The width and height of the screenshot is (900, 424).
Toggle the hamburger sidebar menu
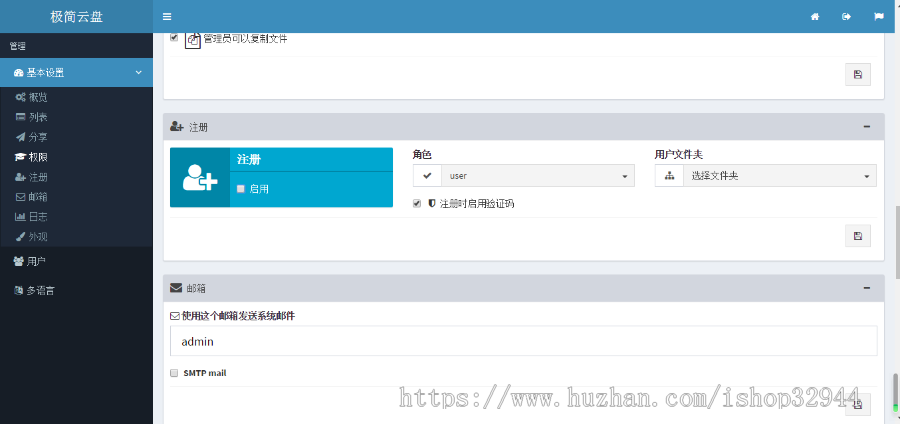pos(167,17)
